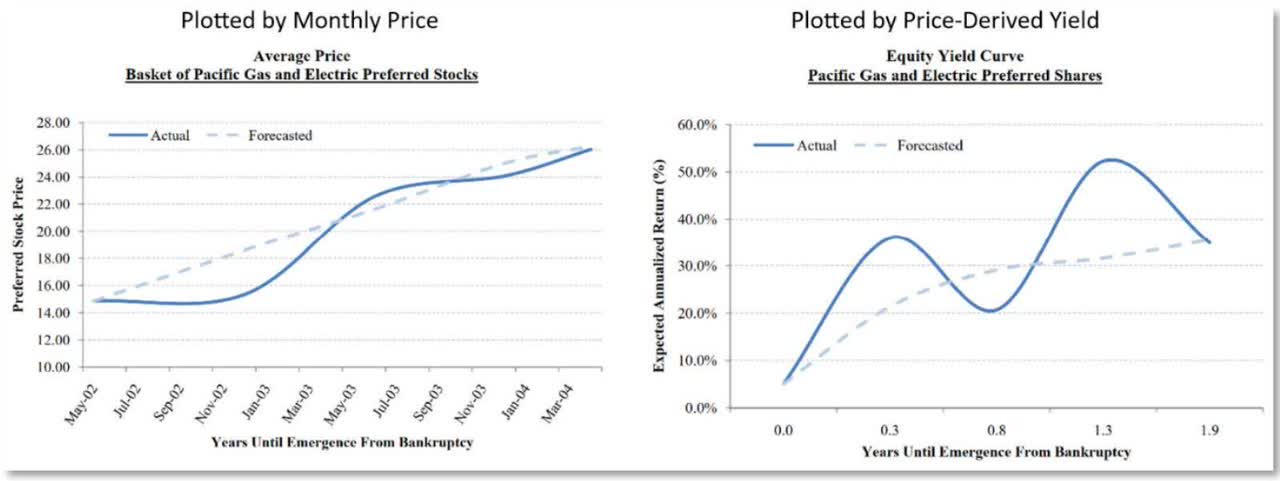Click 'Basket of Pacific Gas and Electric Preferred Stocks'
1280x481 pixels.
coord(302,76)
